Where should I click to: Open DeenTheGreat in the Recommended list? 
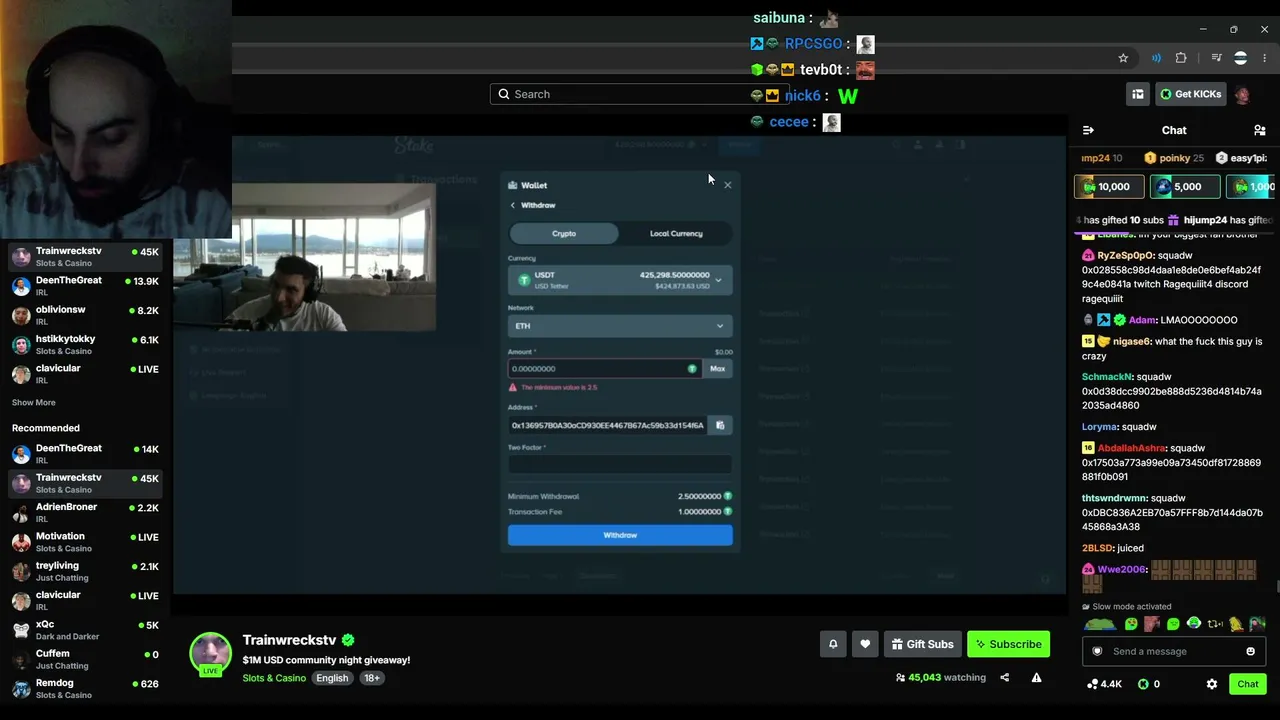[85, 454]
